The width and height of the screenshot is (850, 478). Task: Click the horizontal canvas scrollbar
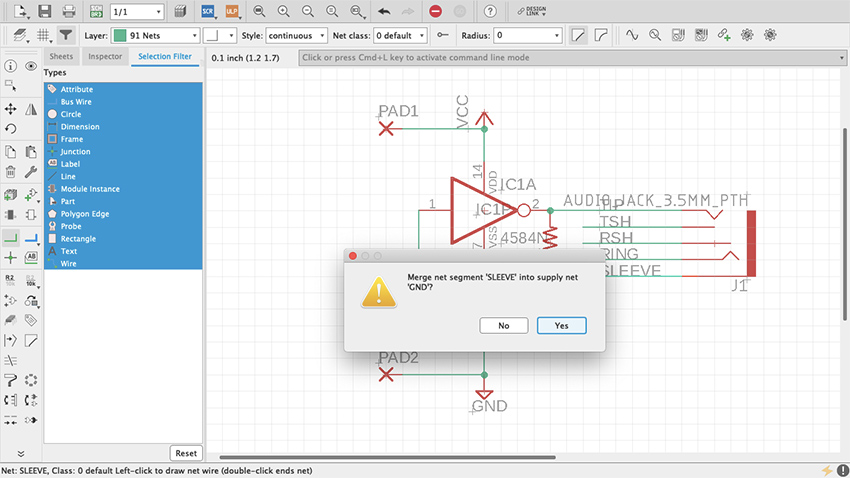coord(388,457)
